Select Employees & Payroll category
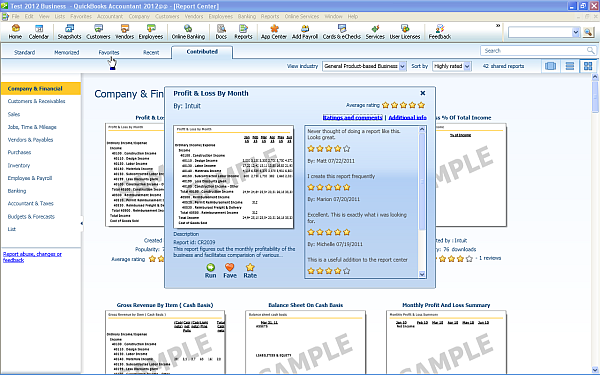 point(30,178)
